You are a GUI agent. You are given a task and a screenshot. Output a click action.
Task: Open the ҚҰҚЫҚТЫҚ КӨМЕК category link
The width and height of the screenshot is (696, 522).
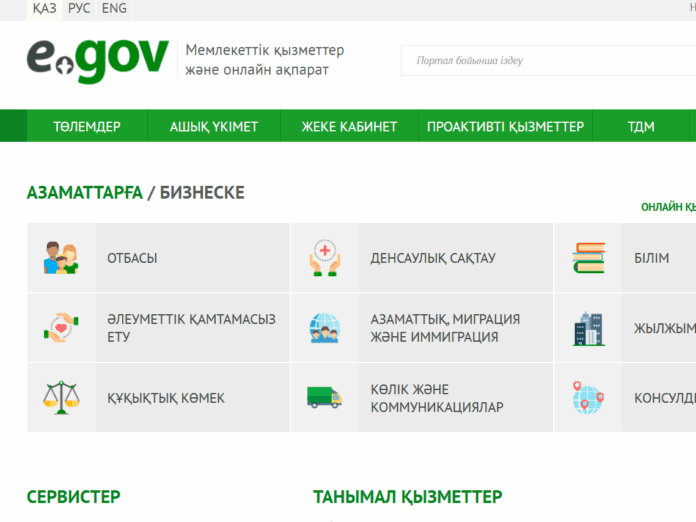pyautogui.click(x=166, y=398)
